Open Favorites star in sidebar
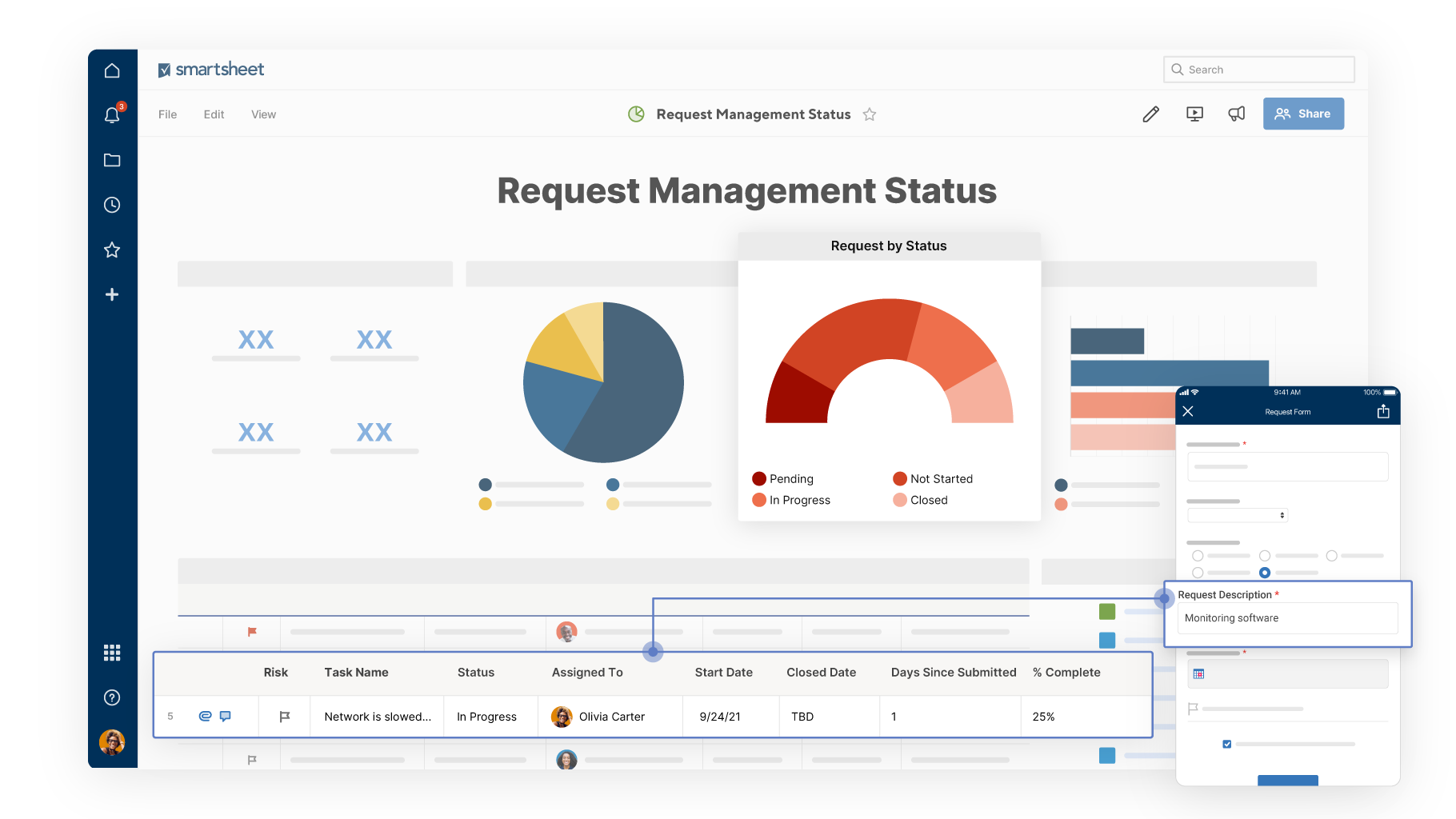The width and height of the screenshot is (1456, 819). (112, 250)
